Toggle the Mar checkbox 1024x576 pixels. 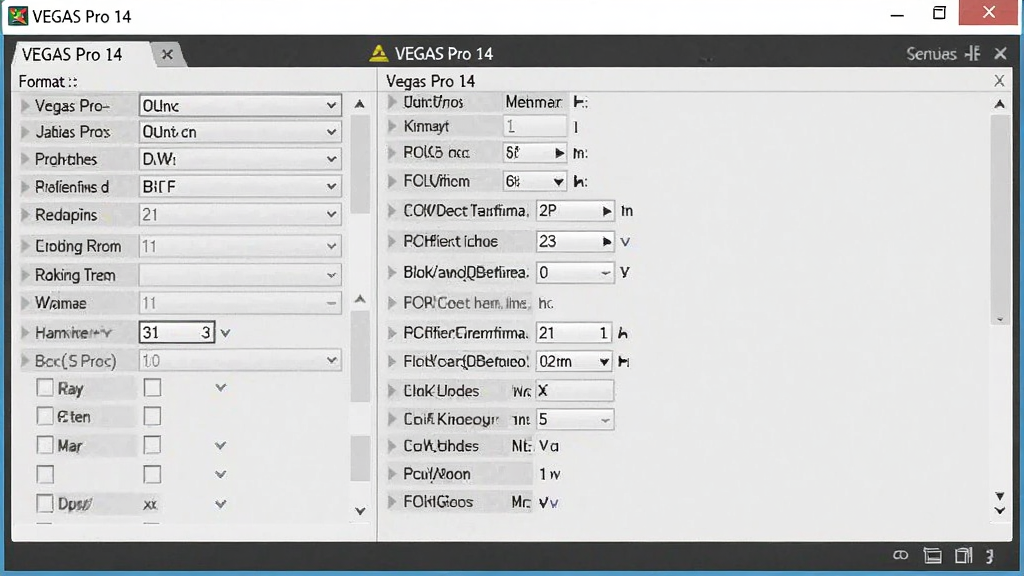(44, 445)
